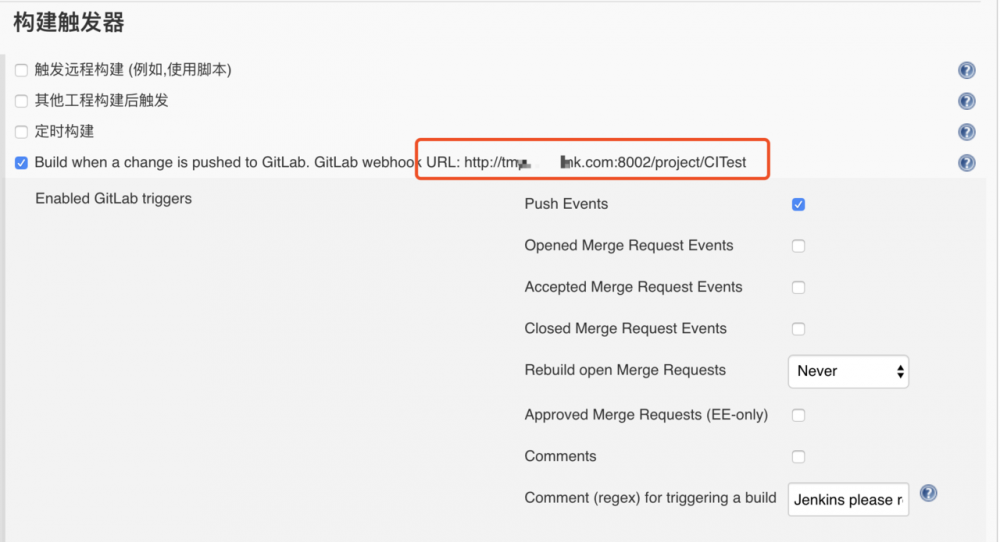Check the Comments trigger checkbox
The width and height of the screenshot is (1000, 542).
(x=798, y=457)
